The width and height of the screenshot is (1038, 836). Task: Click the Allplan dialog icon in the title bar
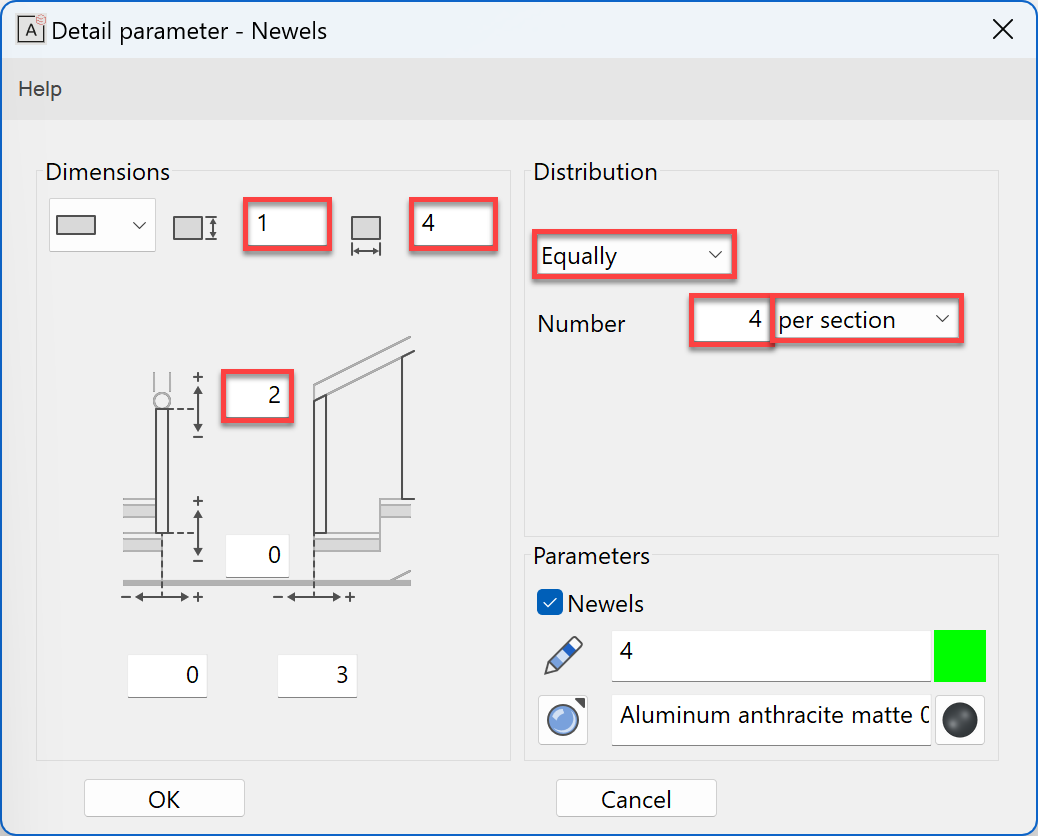29,29
